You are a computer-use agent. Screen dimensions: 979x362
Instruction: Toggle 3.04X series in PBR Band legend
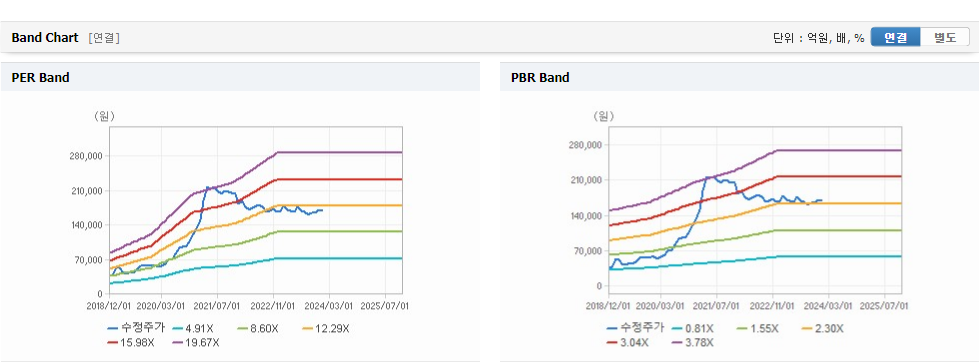click(x=629, y=342)
